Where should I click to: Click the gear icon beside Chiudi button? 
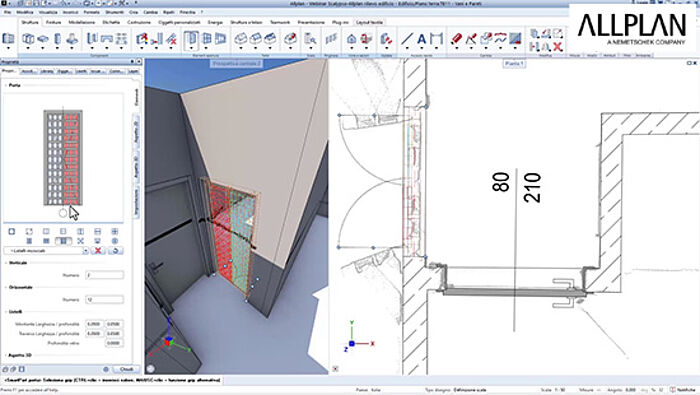click(106, 369)
